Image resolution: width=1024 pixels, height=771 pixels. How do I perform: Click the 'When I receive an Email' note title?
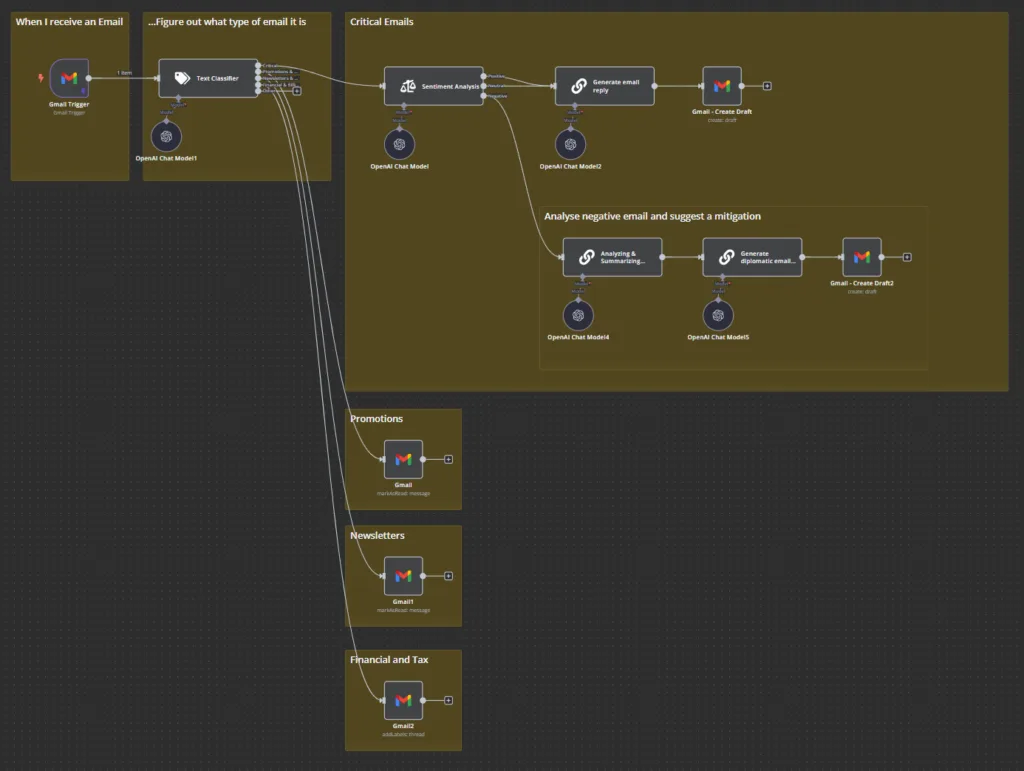(x=69, y=22)
